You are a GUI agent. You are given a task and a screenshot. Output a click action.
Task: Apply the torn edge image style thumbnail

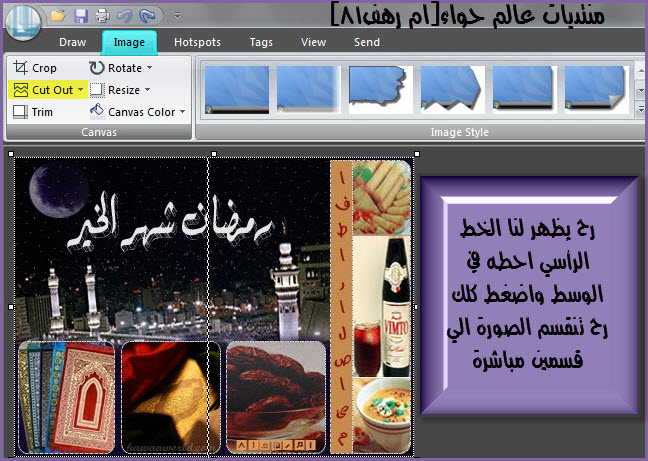[x=381, y=87]
